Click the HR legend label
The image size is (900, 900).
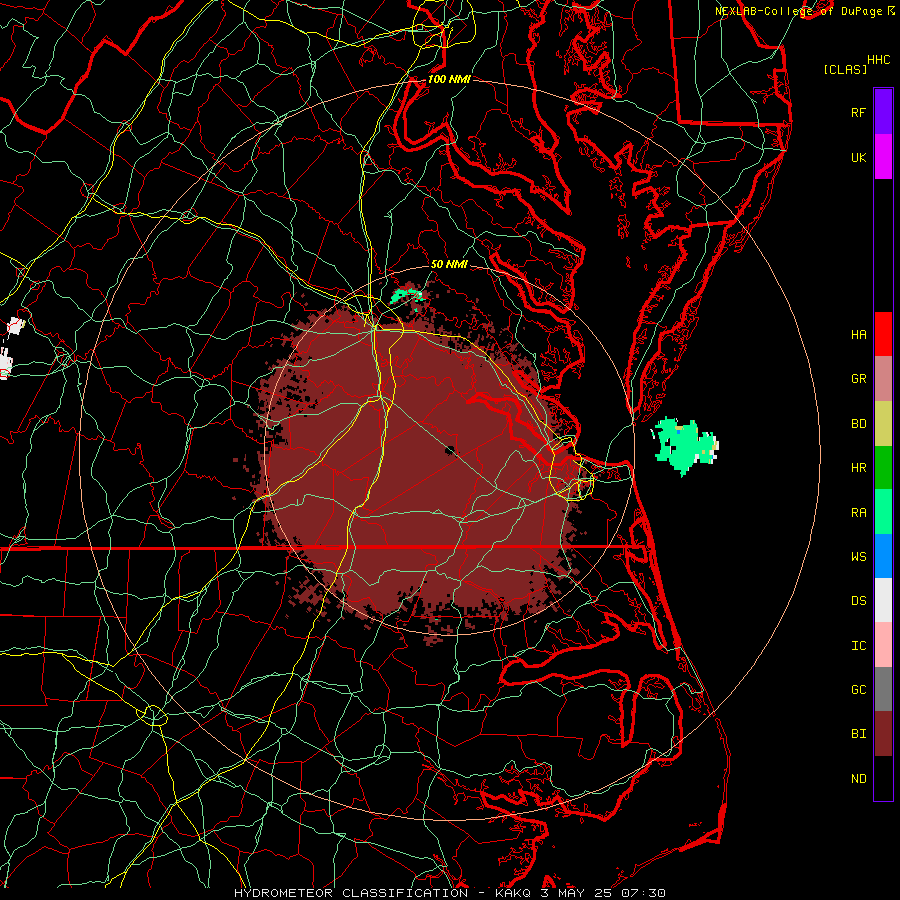pos(858,468)
